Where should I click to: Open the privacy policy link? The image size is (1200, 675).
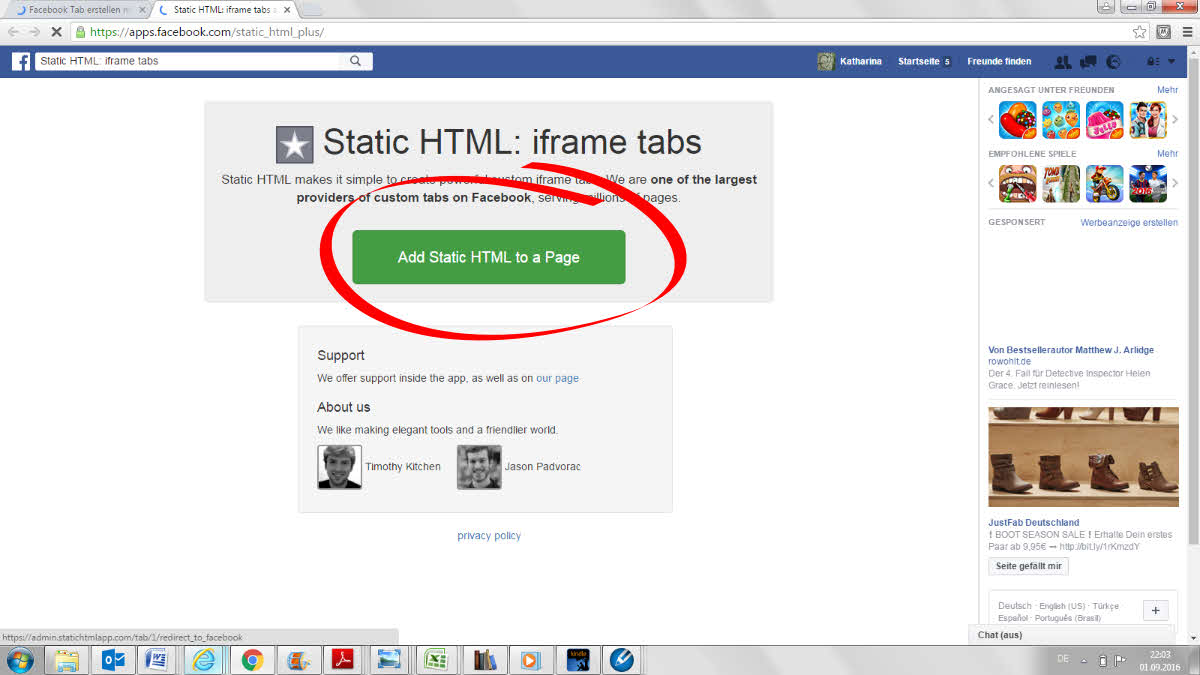tap(489, 536)
